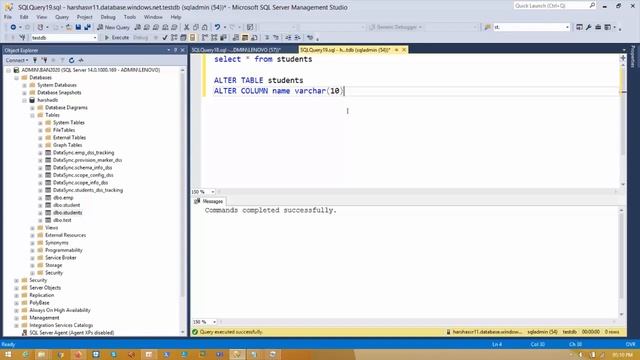Parse the query with checkmark icon
The image size is (640, 360).
164,38
